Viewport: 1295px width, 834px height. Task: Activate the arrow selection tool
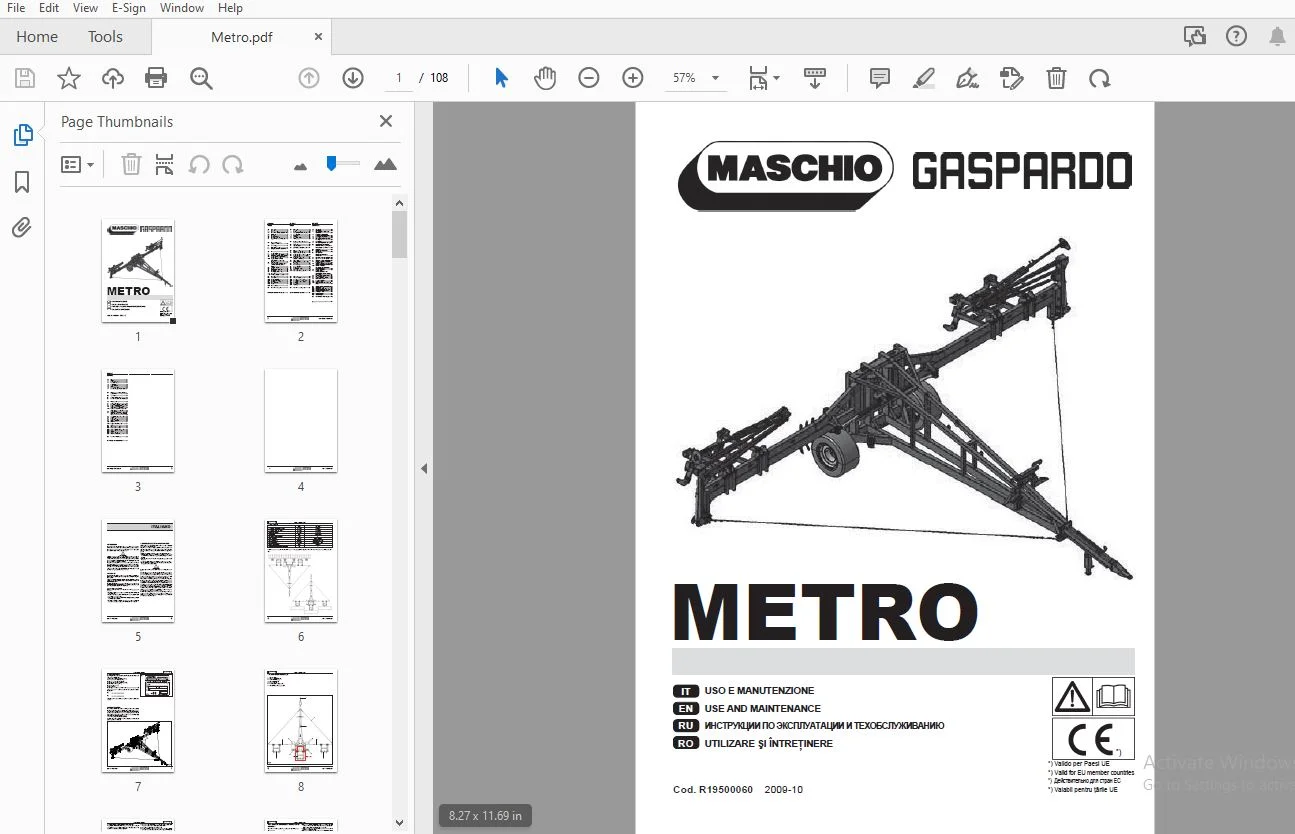[x=502, y=78]
